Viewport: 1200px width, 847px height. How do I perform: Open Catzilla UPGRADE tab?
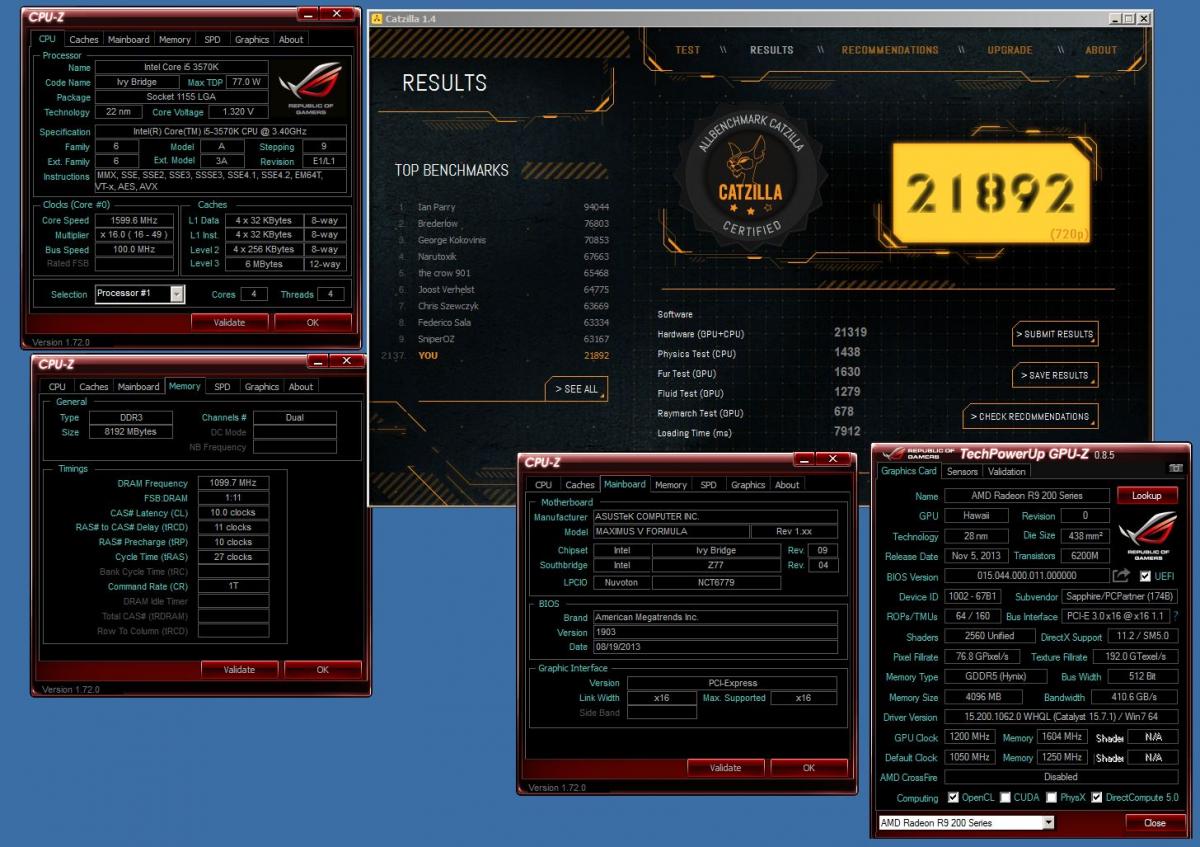[x=1010, y=50]
